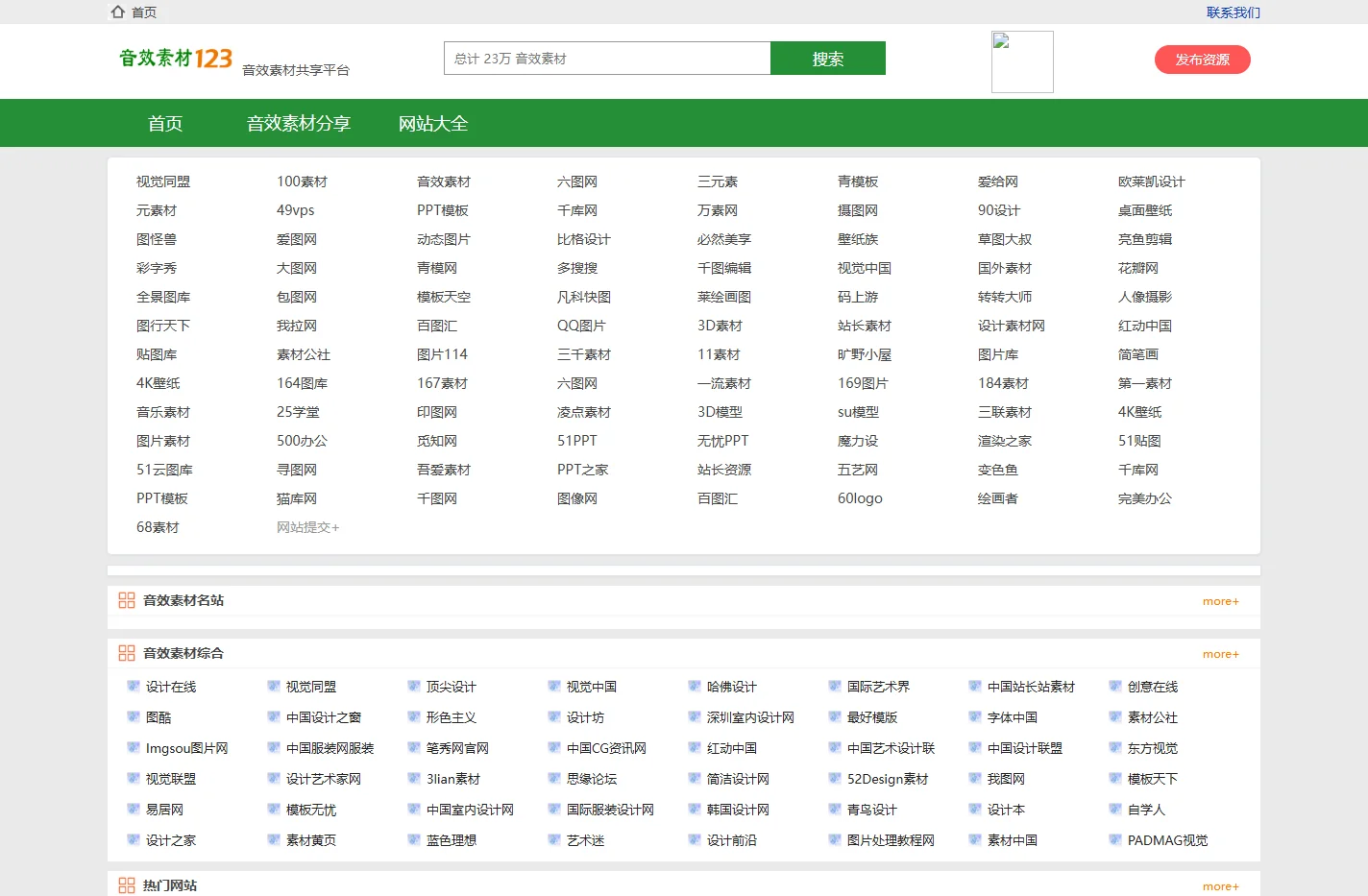Screen dimensions: 1368x896
Task: Open the su模型 link
Action: pyautogui.click(x=859, y=412)
